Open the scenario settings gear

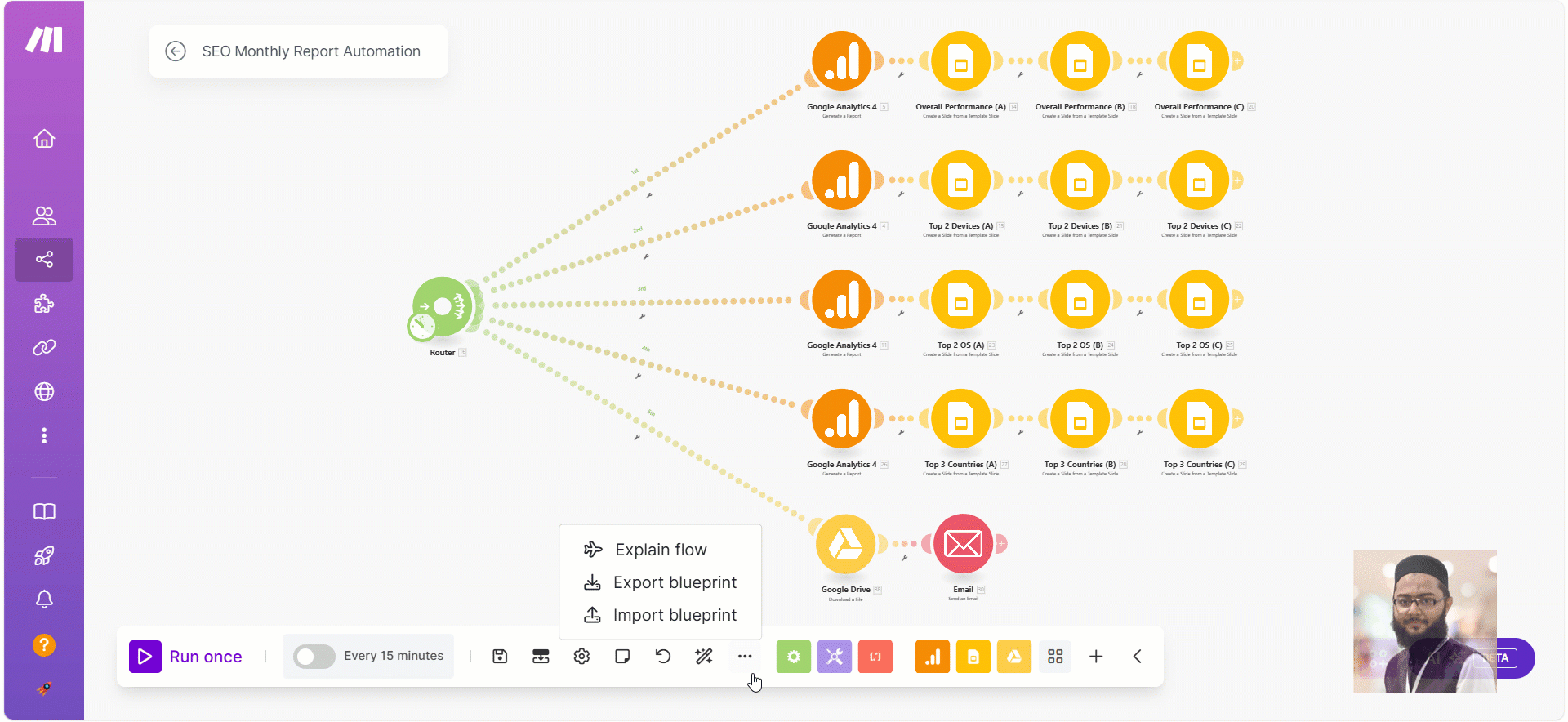(581, 657)
